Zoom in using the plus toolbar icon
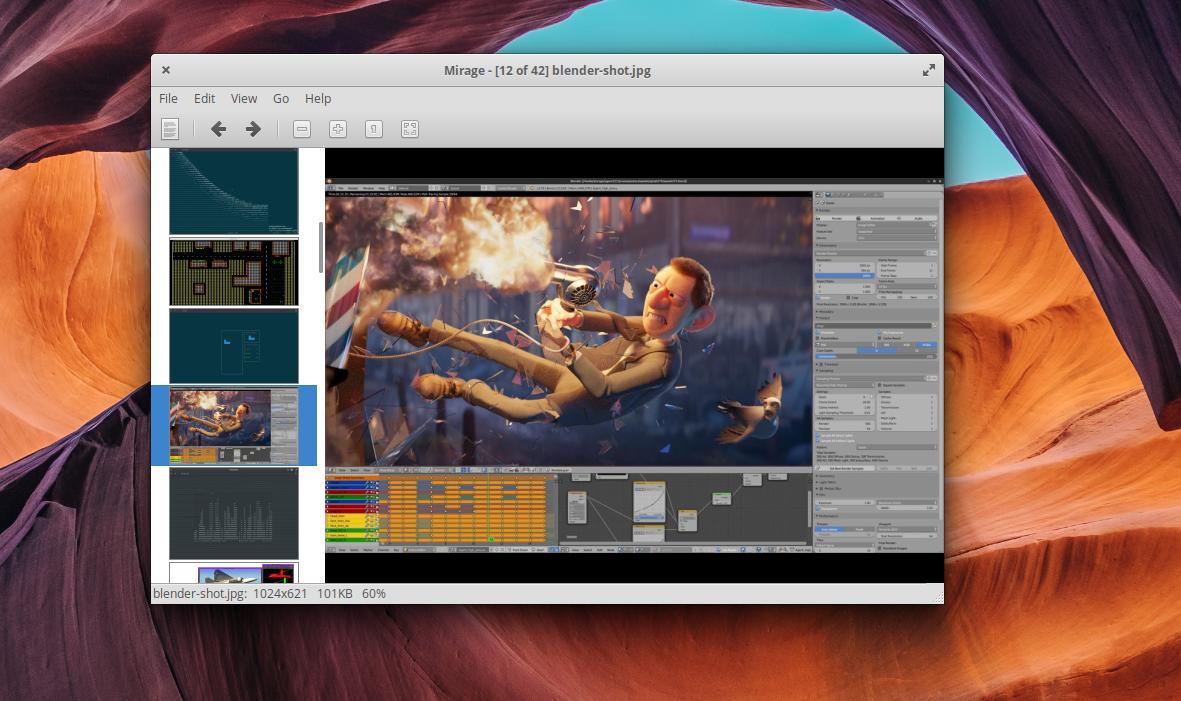The width and height of the screenshot is (1181, 701). tap(338, 129)
